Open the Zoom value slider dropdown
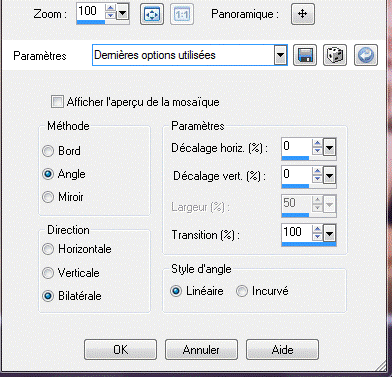Screen dimensions: 392x377 click(x=123, y=14)
